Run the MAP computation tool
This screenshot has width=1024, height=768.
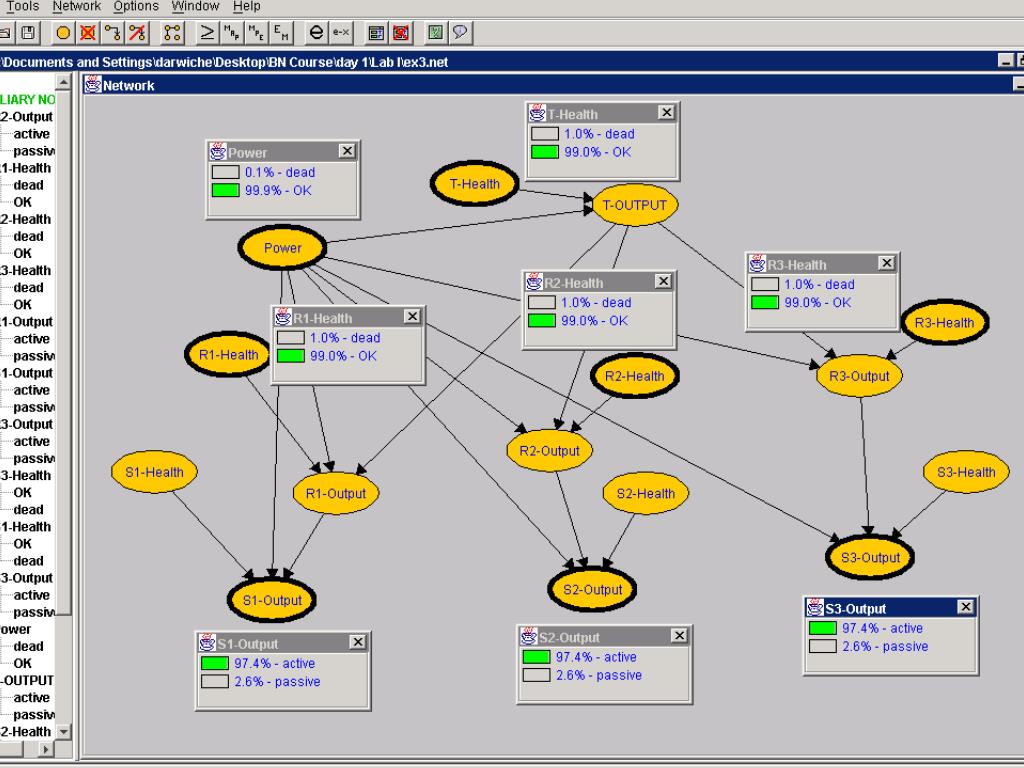click(232, 32)
